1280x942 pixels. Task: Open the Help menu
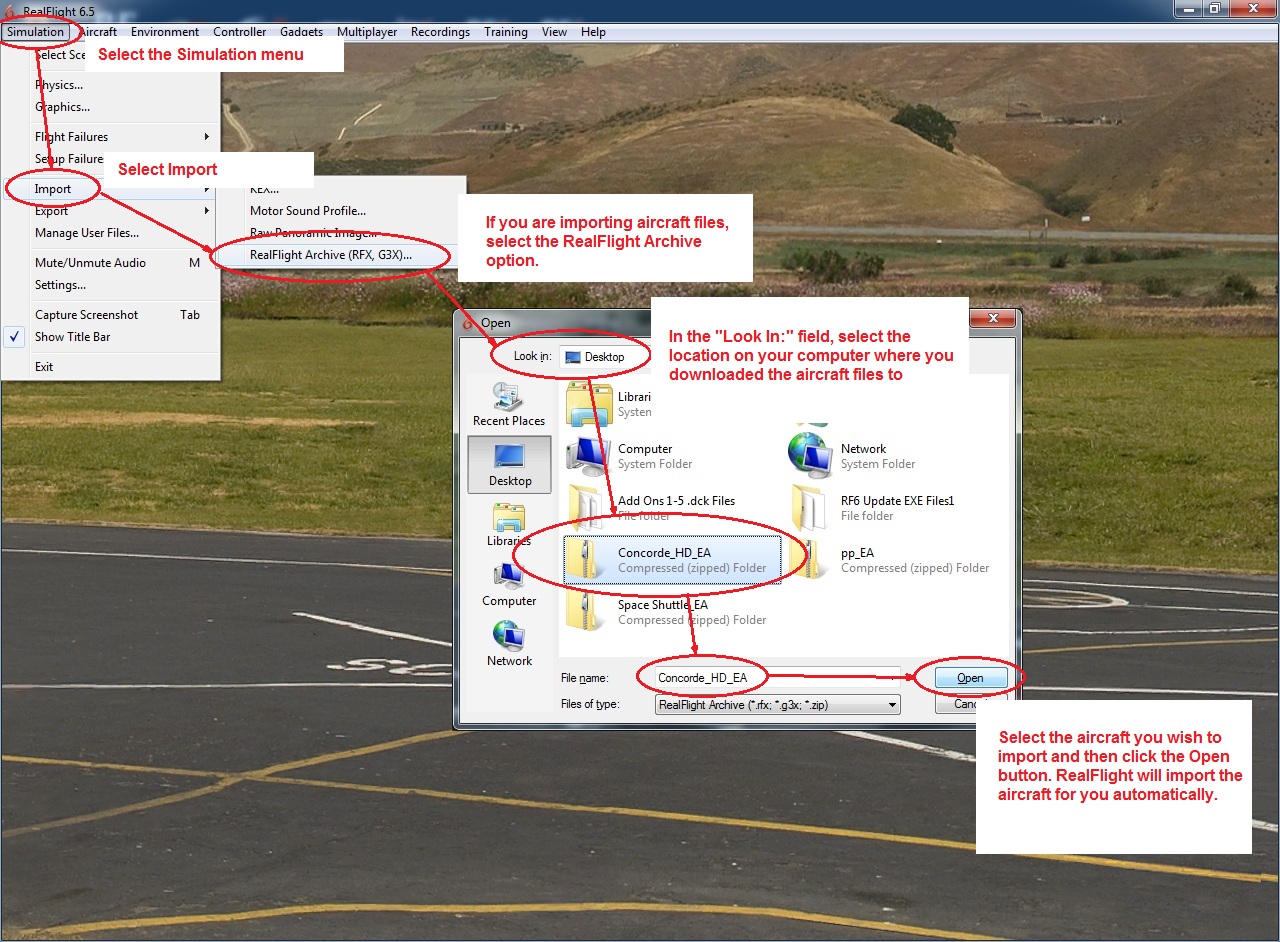tap(593, 32)
